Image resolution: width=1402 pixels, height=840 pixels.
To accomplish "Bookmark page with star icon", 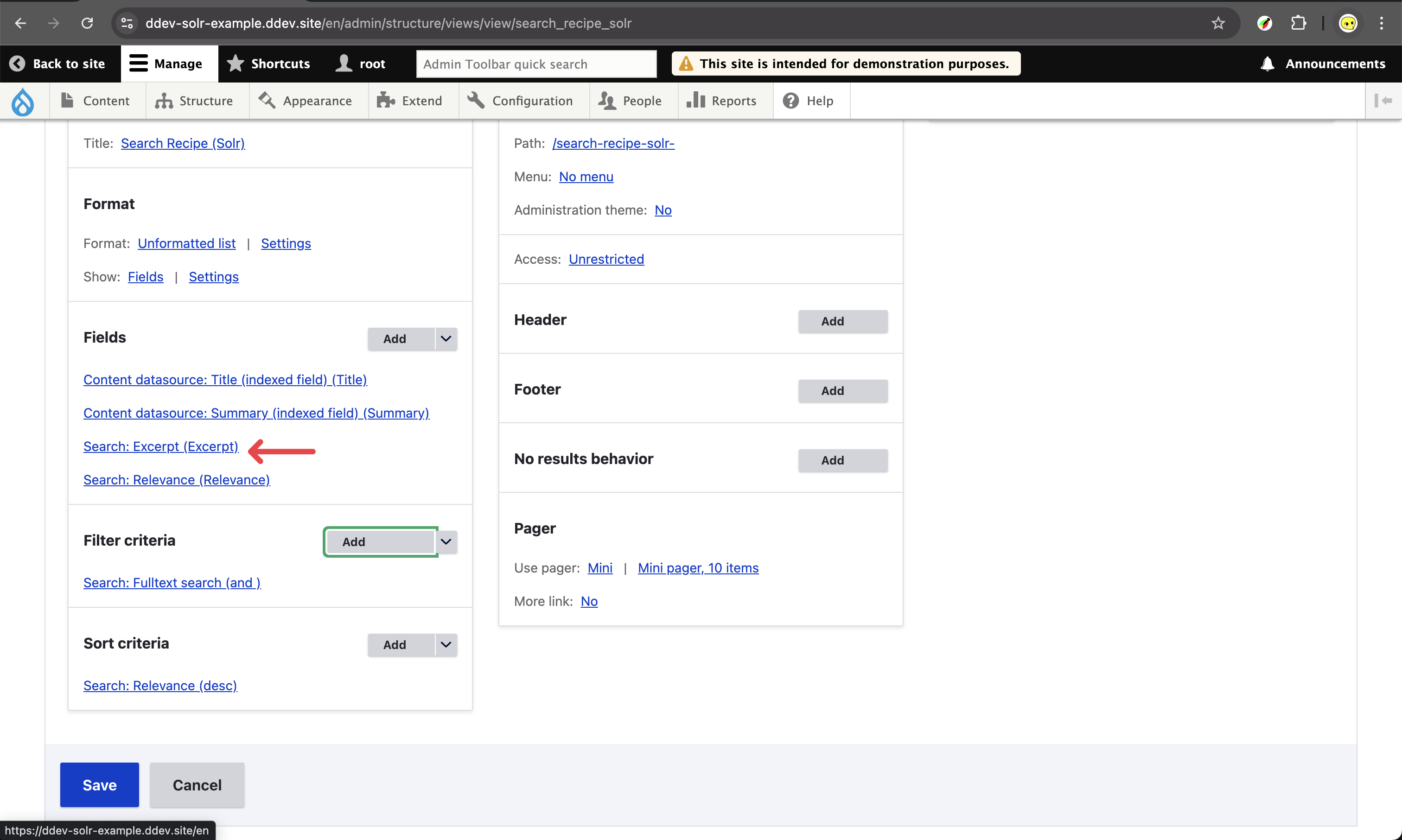I will [1218, 23].
